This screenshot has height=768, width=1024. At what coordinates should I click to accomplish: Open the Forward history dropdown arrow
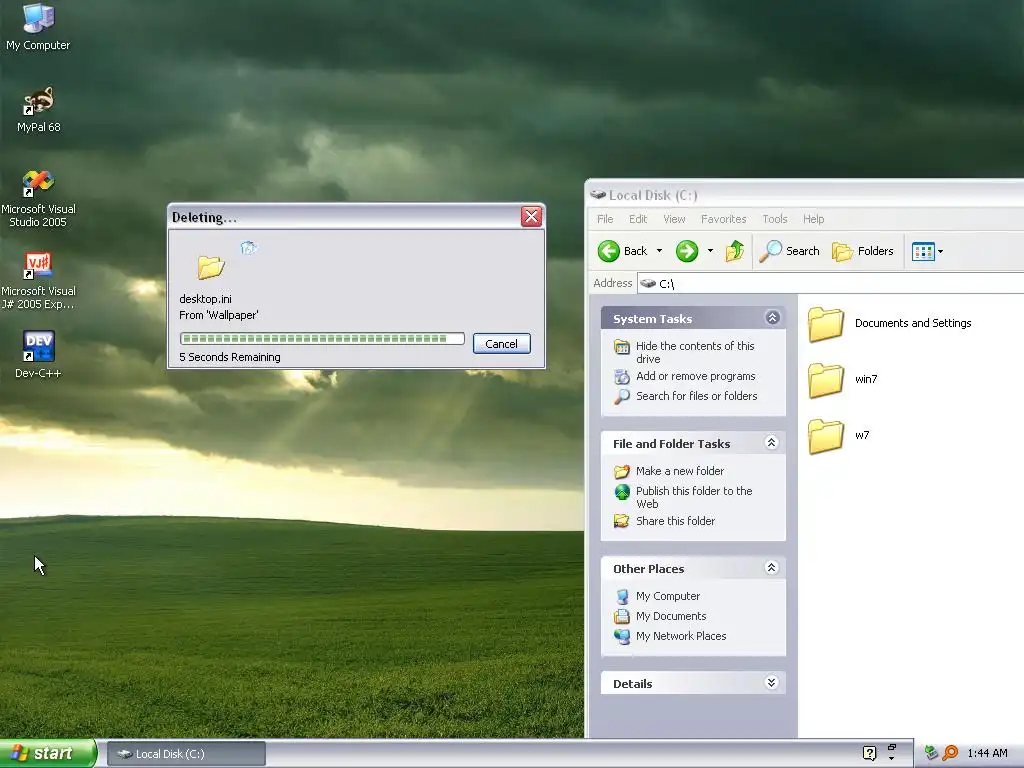click(710, 251)
